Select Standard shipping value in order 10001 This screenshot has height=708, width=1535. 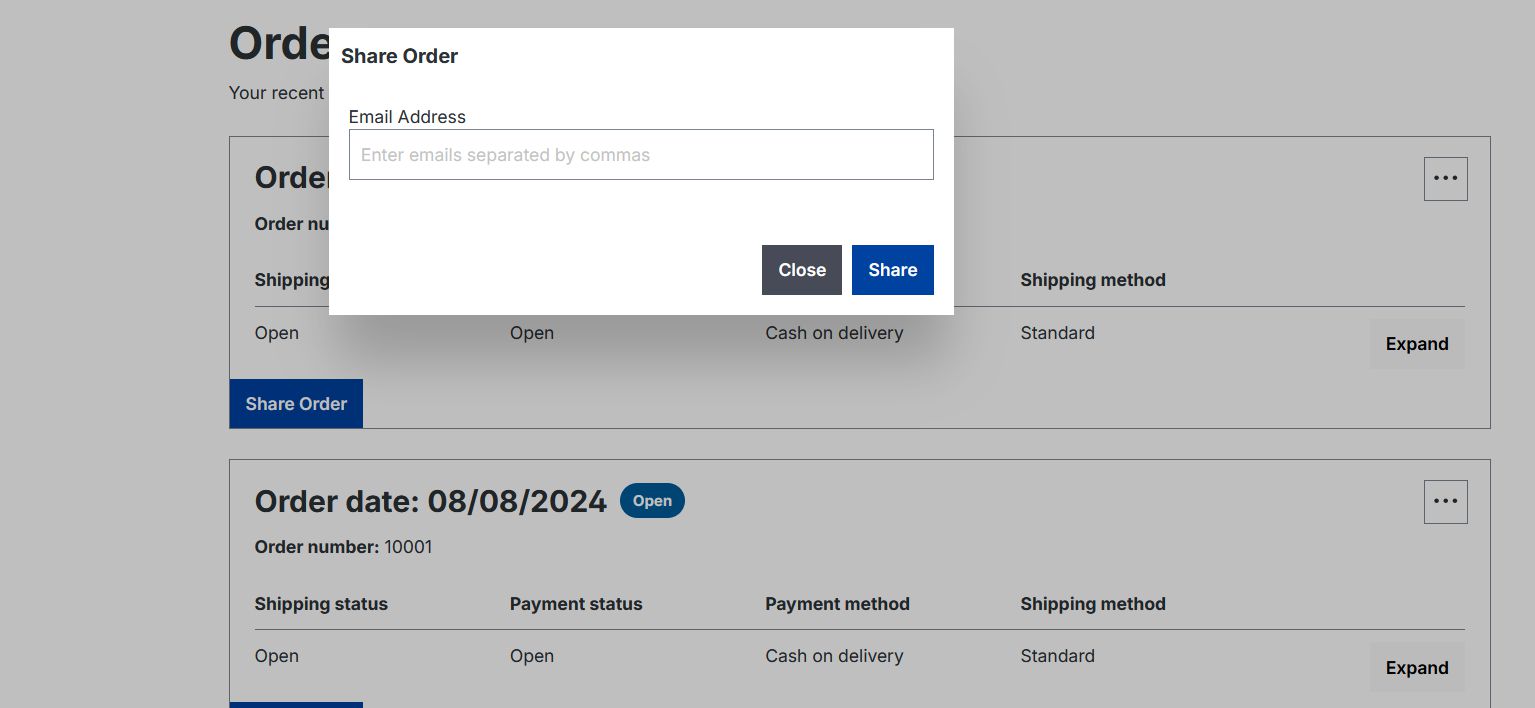pos(1057,656)
